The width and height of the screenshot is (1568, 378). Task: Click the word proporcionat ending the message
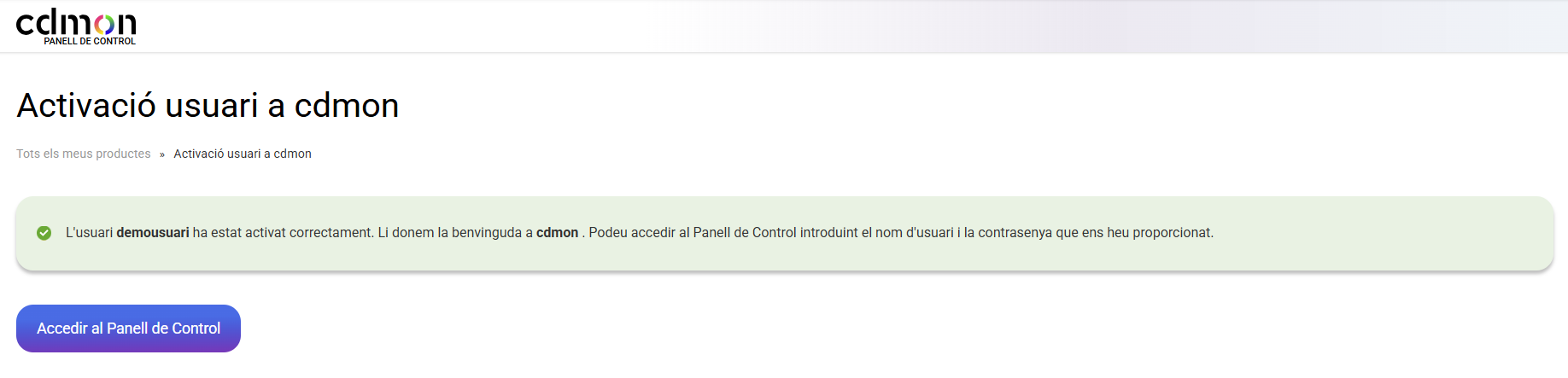tap(1173, 233)
